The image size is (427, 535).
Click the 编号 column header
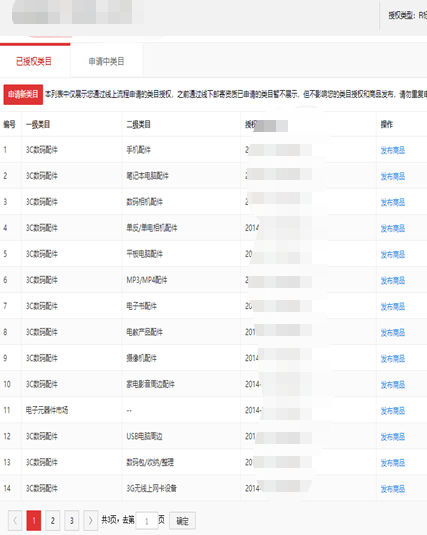point(10,125)
